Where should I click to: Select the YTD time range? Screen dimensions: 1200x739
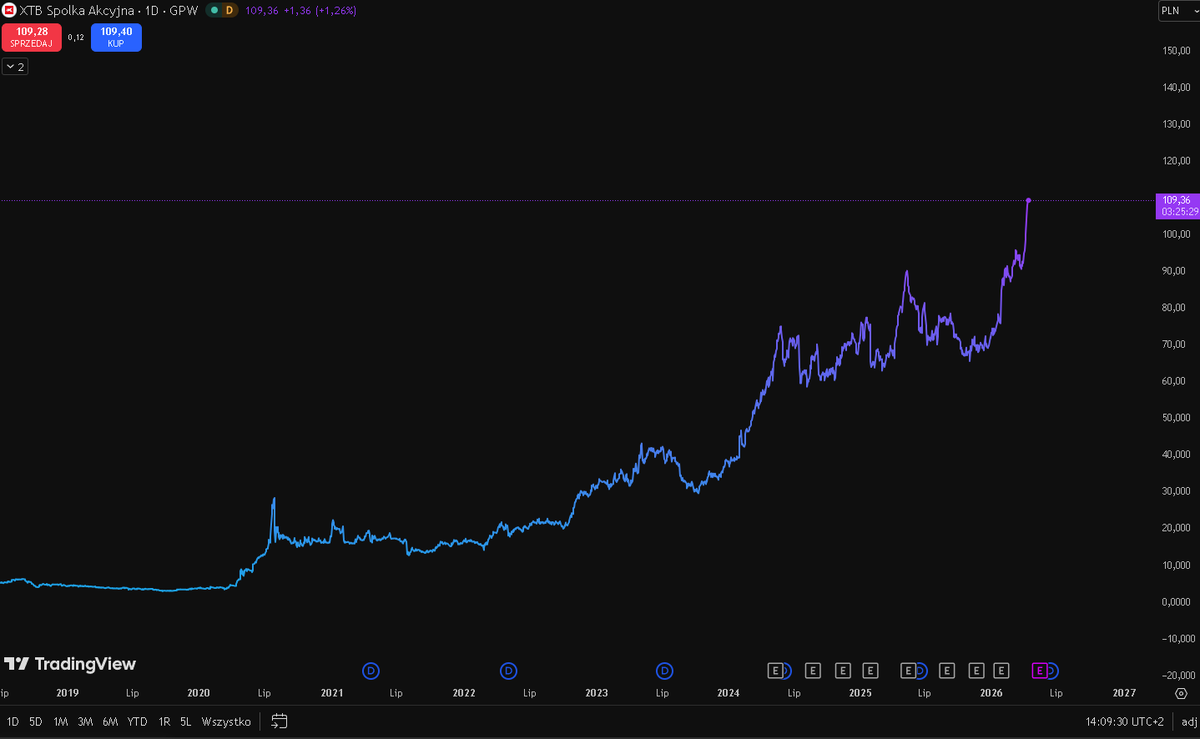click(x=138, y=721)
